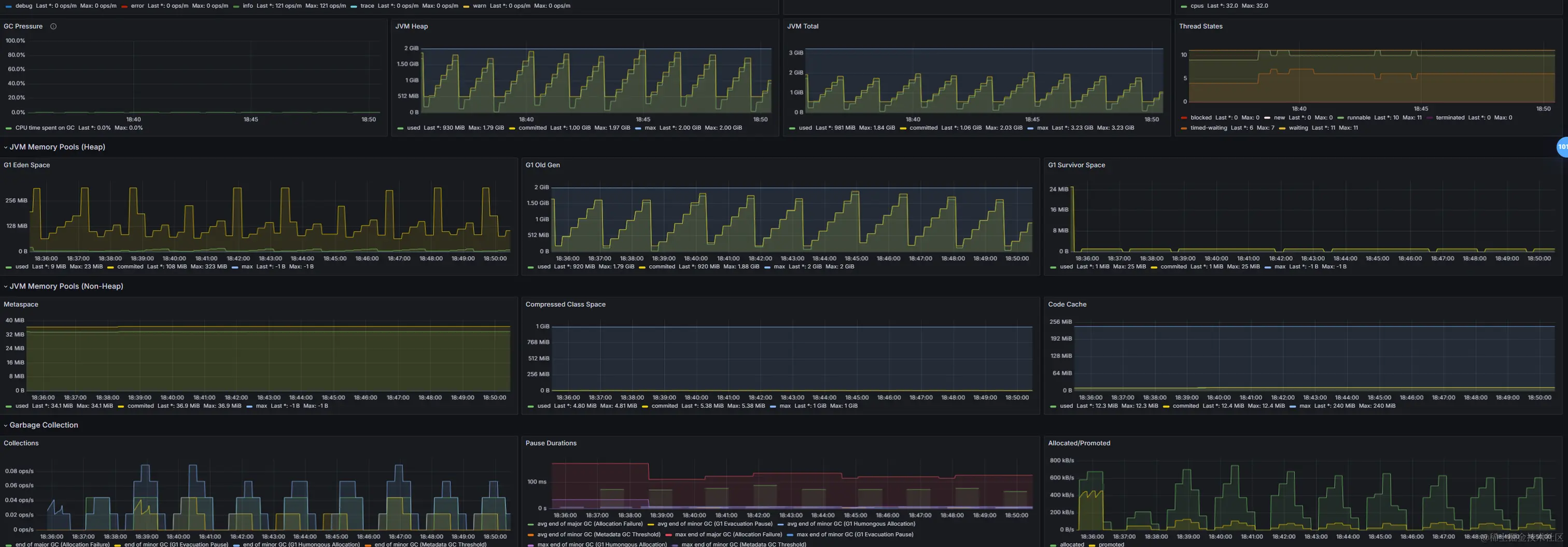This screenshot has height=547, width=1568.
Task: Toggle the error series in the top legend
Action: coord(137,6)
